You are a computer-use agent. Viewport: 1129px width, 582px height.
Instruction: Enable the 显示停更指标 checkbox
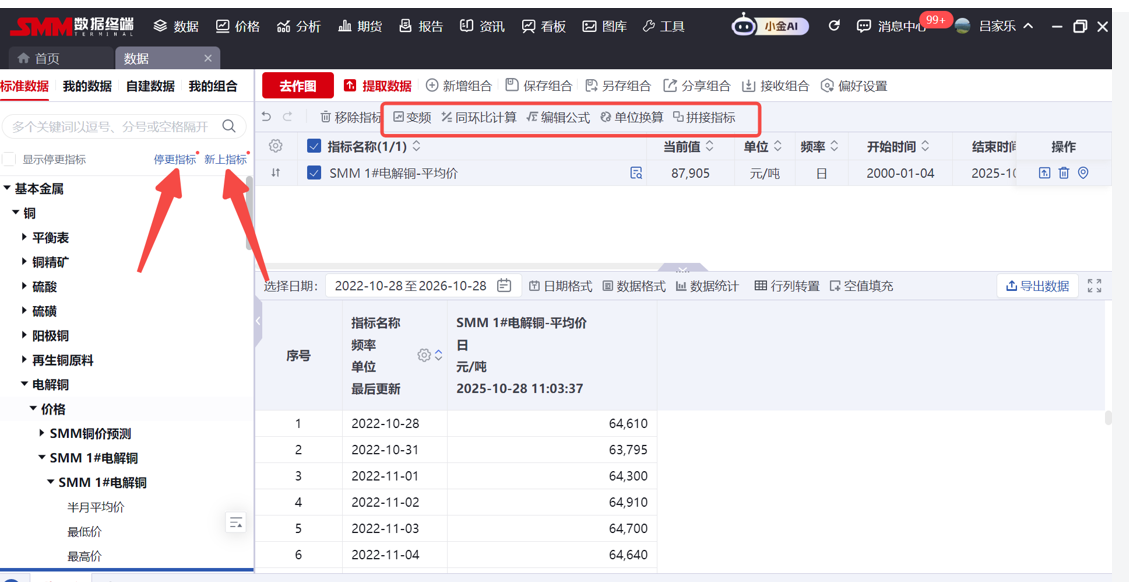(x=9, y=159)
